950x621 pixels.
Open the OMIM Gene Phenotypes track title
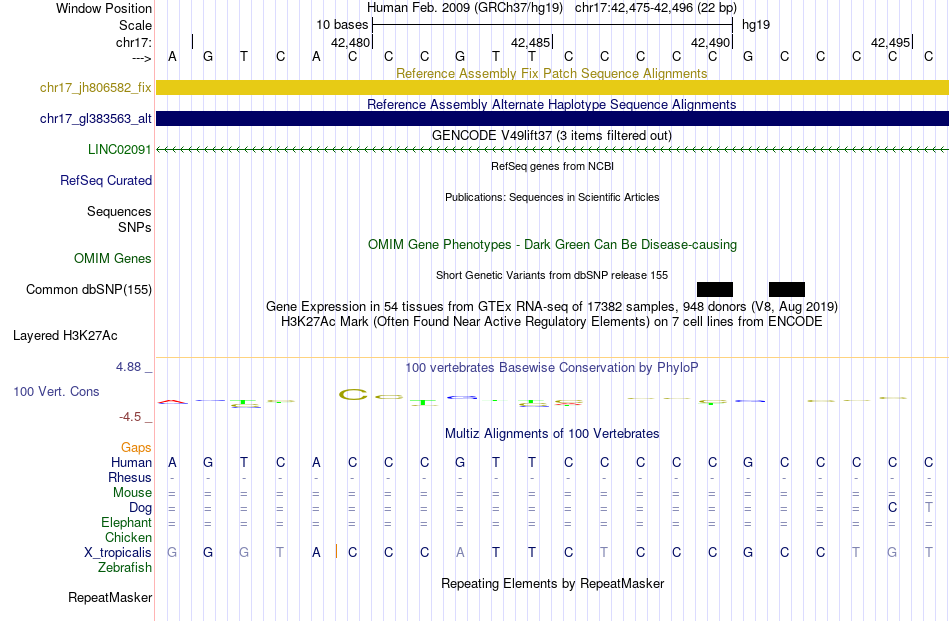pyautogui.click(x=553, y=244)
